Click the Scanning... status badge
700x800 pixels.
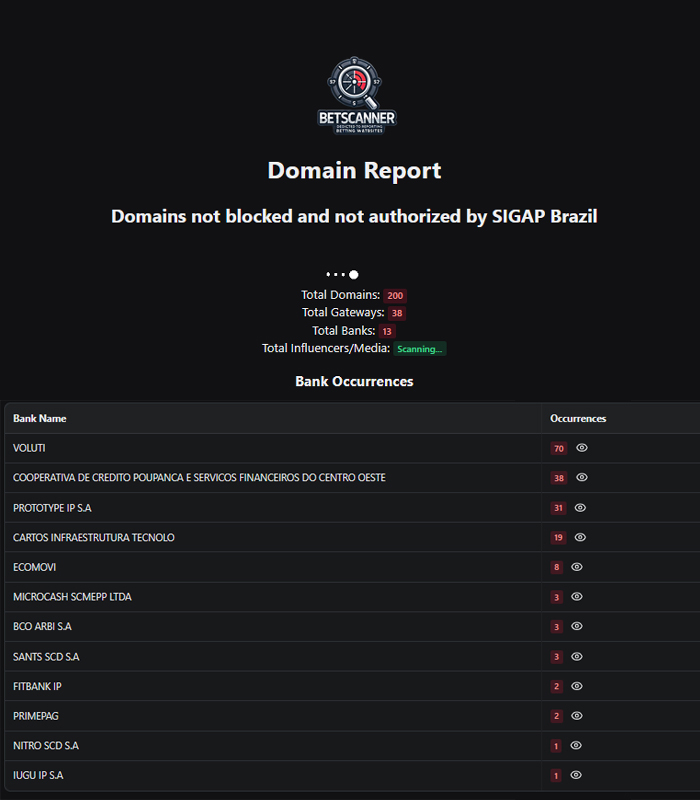point(419,349)
